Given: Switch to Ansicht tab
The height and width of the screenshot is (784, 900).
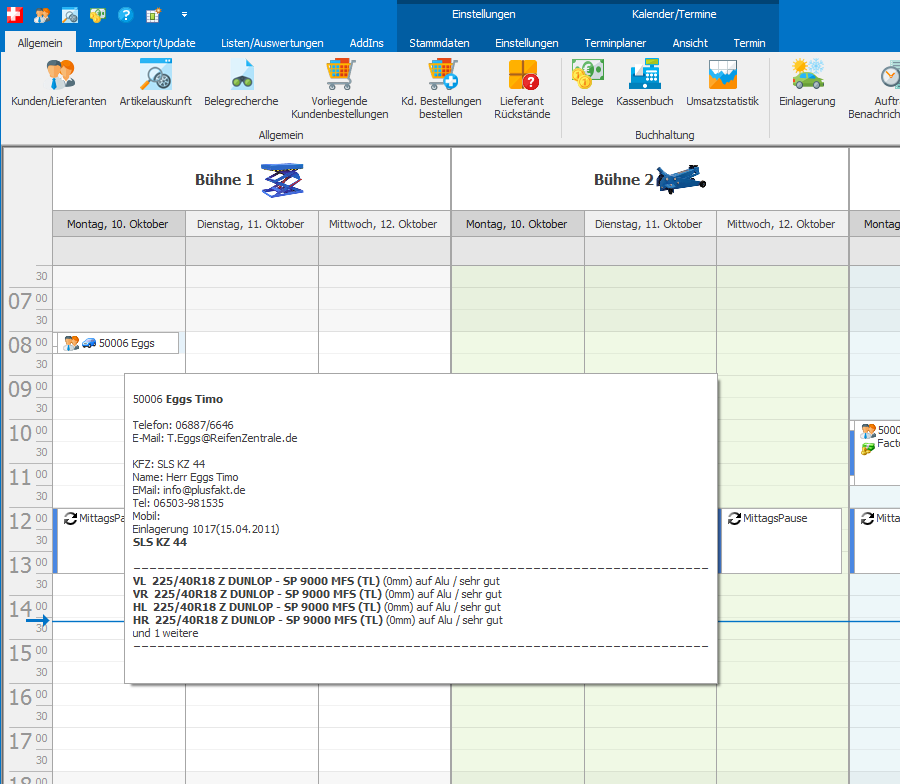Looking at the screenshot, I should click(690, 43).
